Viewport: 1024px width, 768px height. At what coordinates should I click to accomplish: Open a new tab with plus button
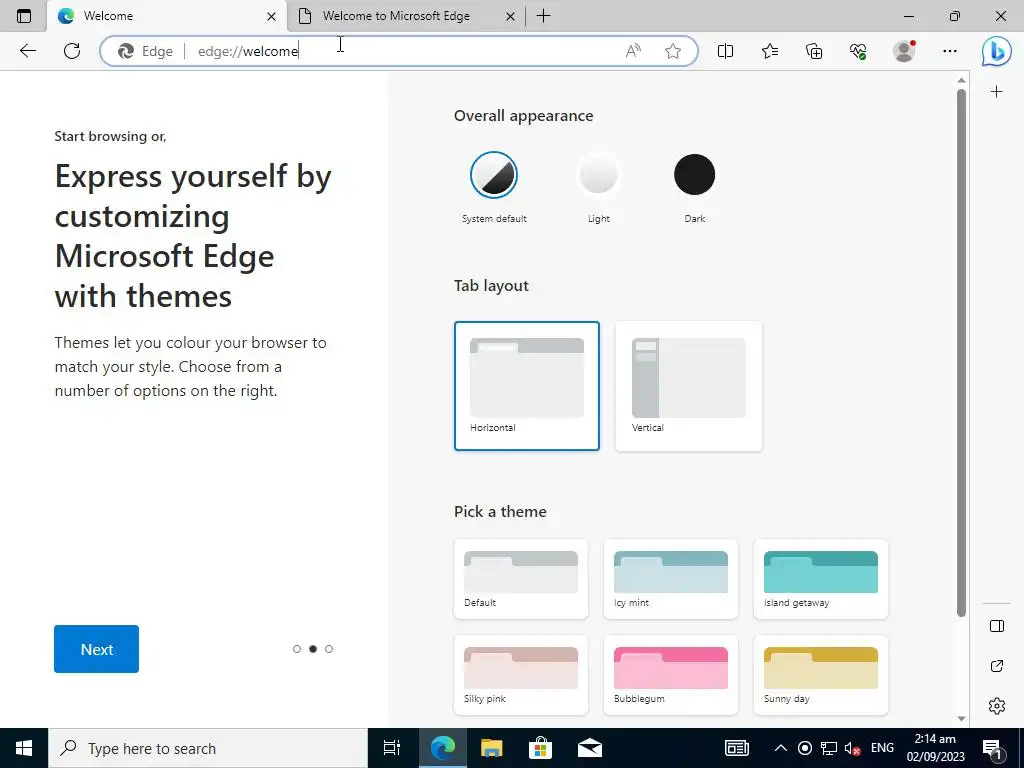pyautogui.click(x=543, y=16)
